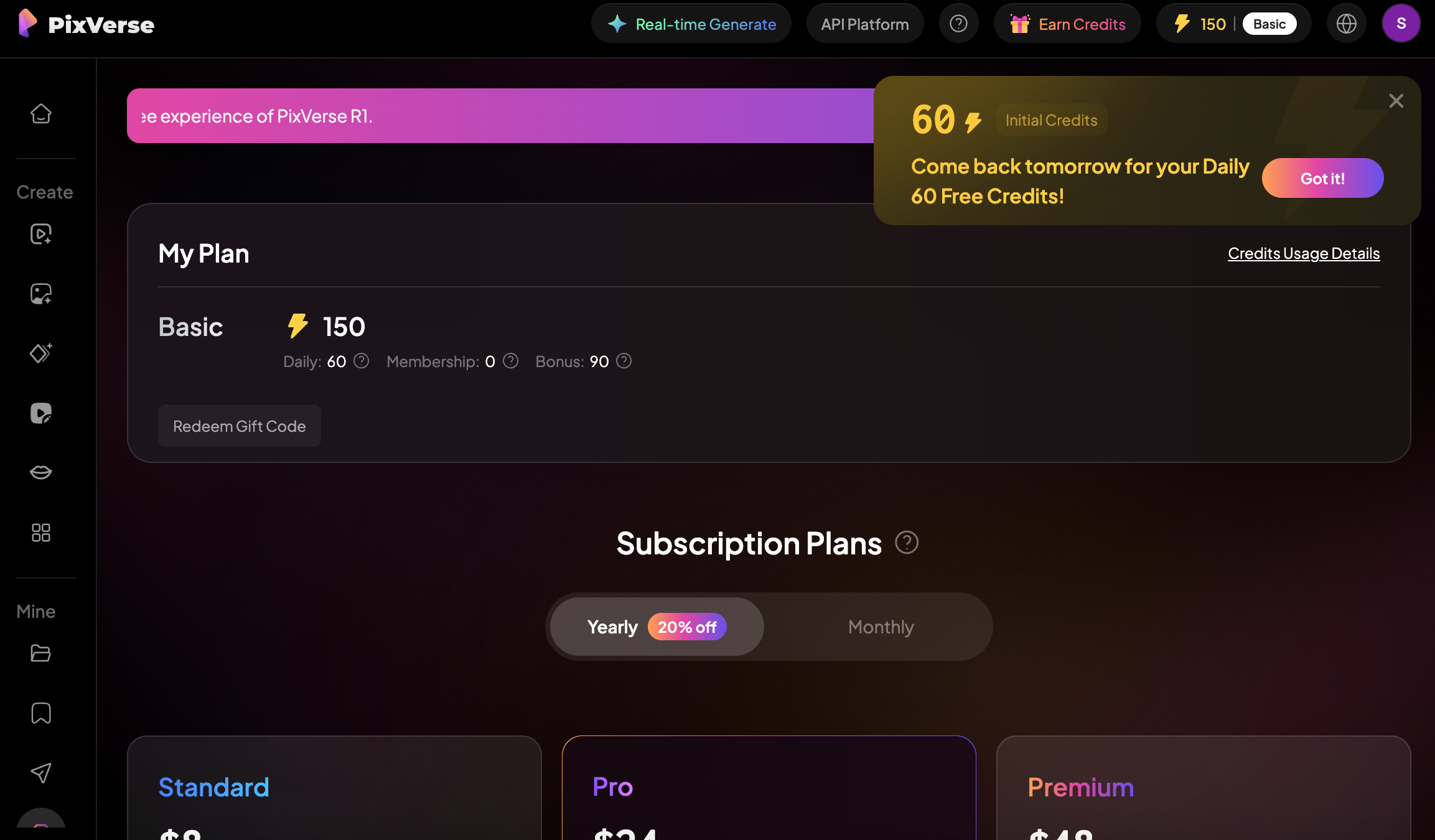Click the Earn Credits gift button
The width and height of the screenshot is (1435, 840).
point(1067,24)
